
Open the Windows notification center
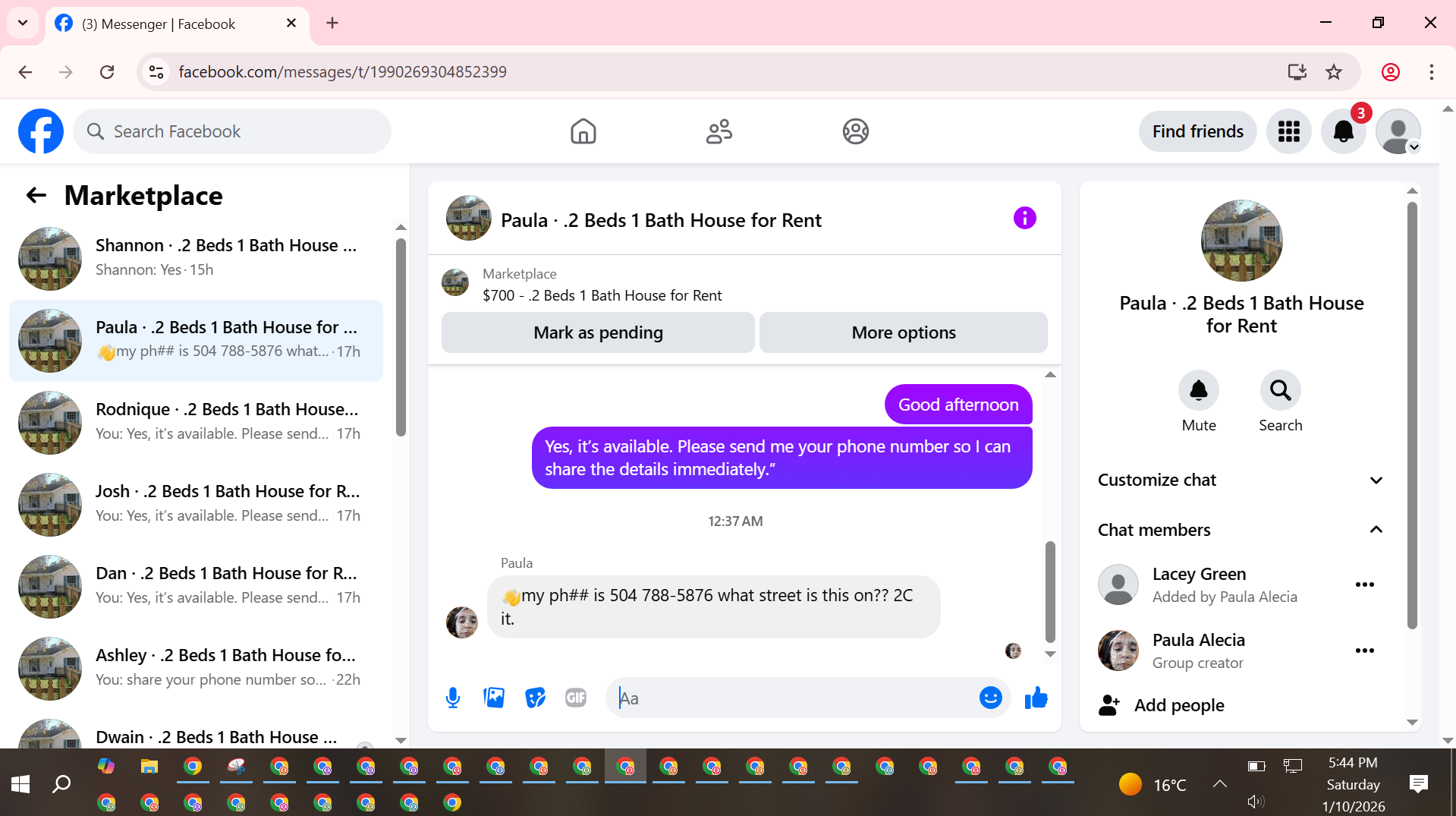[x=1418, y=783]
